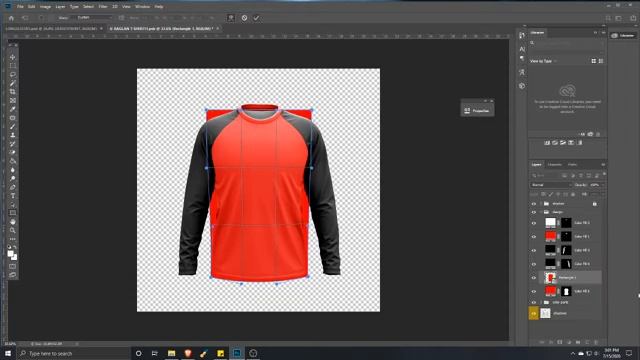Image resolution: width=640 pixels, height=360 pixels.
Task: Select the Rectangle shape tool
Action: coord(13,213)
